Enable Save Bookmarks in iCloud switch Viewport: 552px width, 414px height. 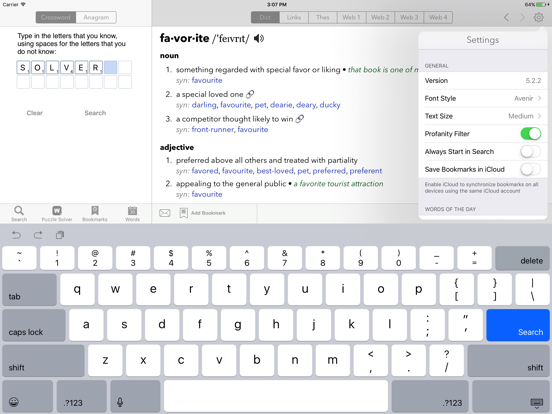[531, 169]
